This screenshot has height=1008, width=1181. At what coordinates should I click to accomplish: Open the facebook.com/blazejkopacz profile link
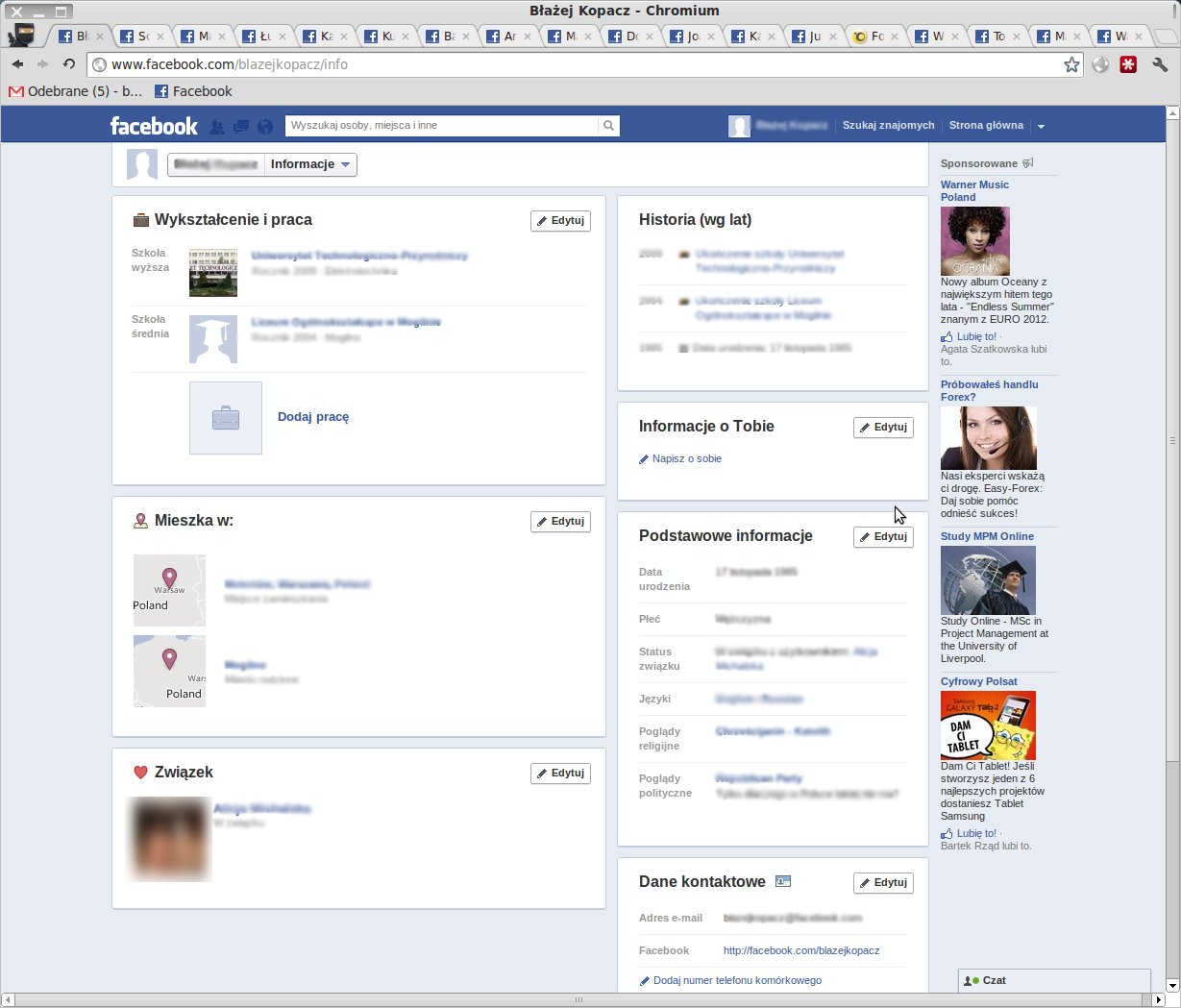pos(801,951)
